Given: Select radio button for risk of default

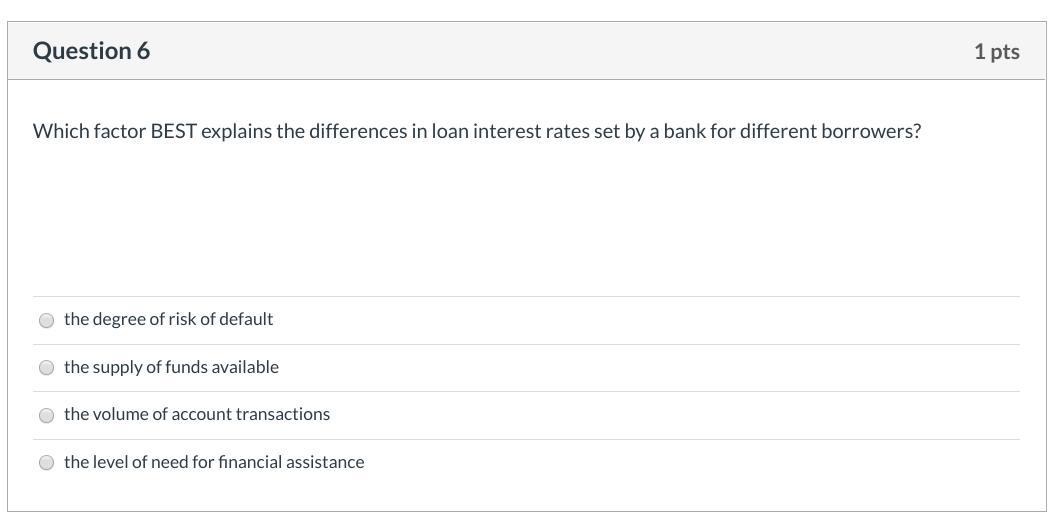Looking at the screenshot, I should 46,321.
